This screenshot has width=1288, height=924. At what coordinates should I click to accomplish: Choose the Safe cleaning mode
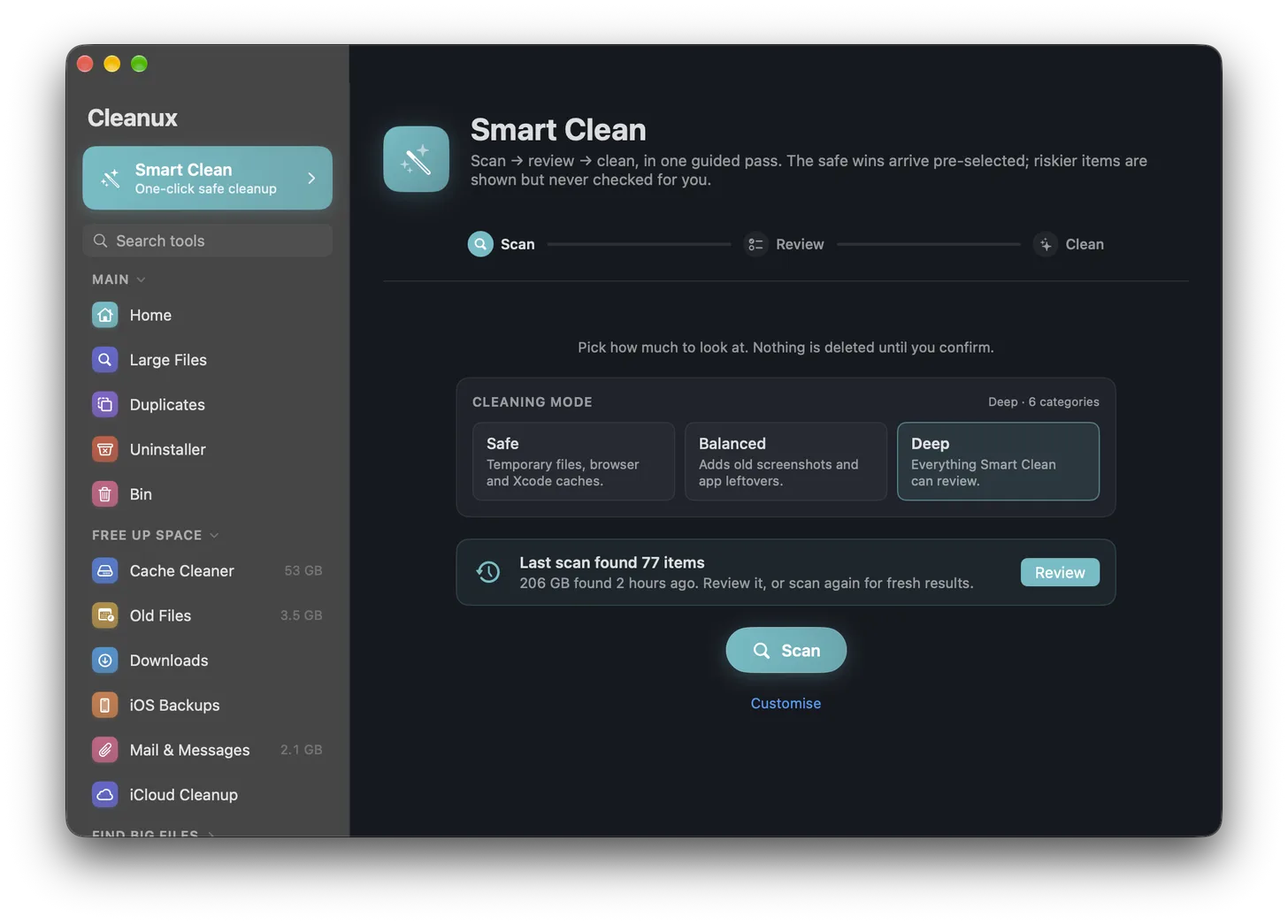pos(573,462)
